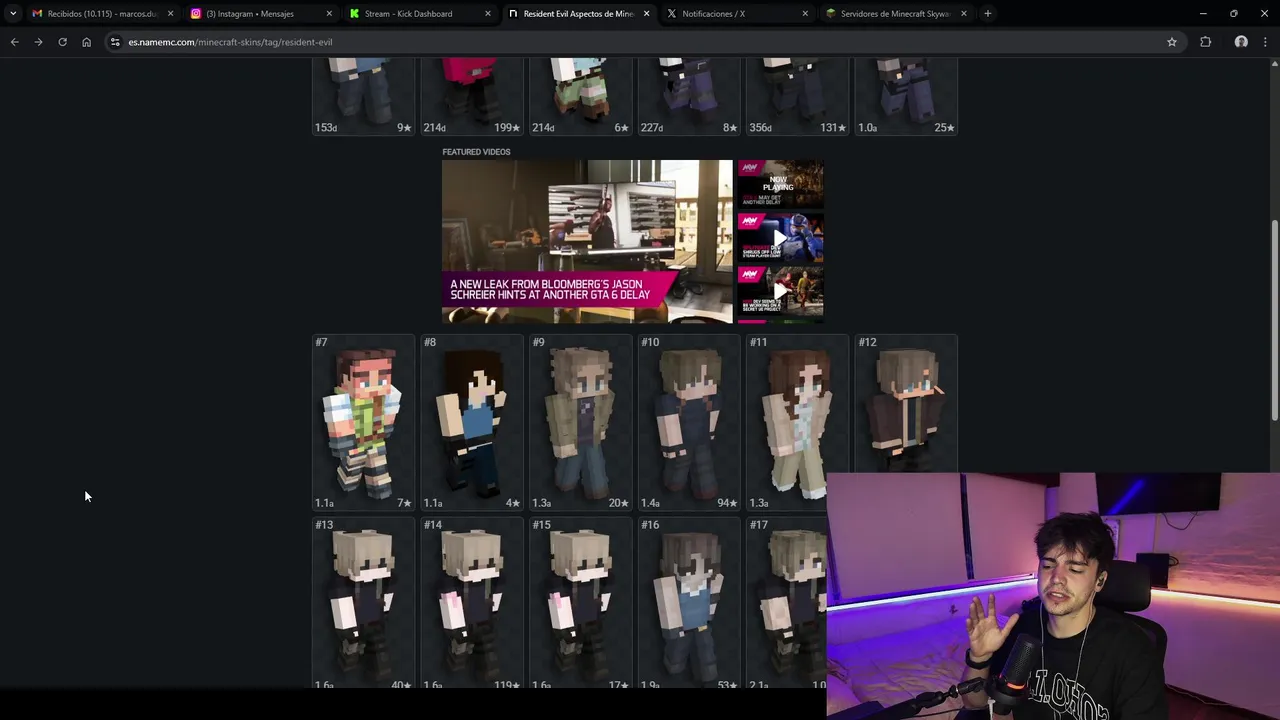Close the Servidores de Minecraft tab
Image resolution: width=1280 pixels, height=720 pixels.
click(x=964, y=14)
